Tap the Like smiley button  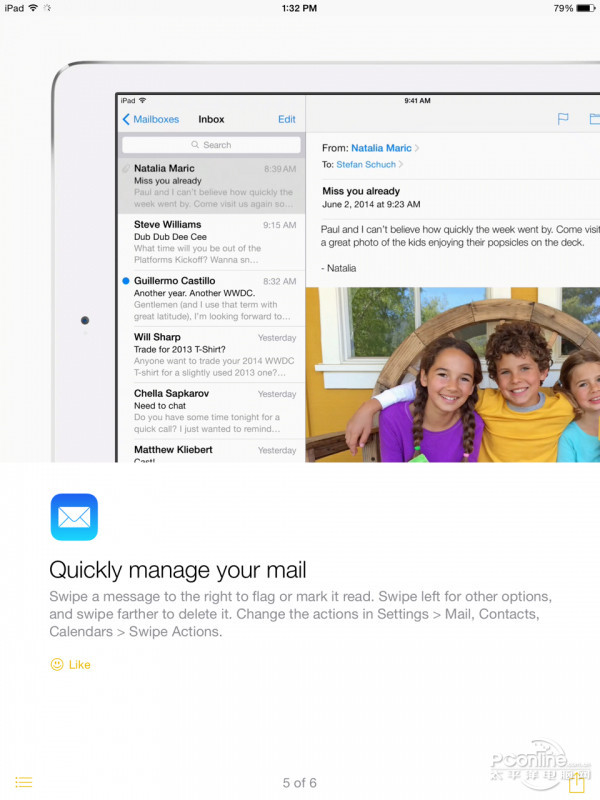[70, 664]
